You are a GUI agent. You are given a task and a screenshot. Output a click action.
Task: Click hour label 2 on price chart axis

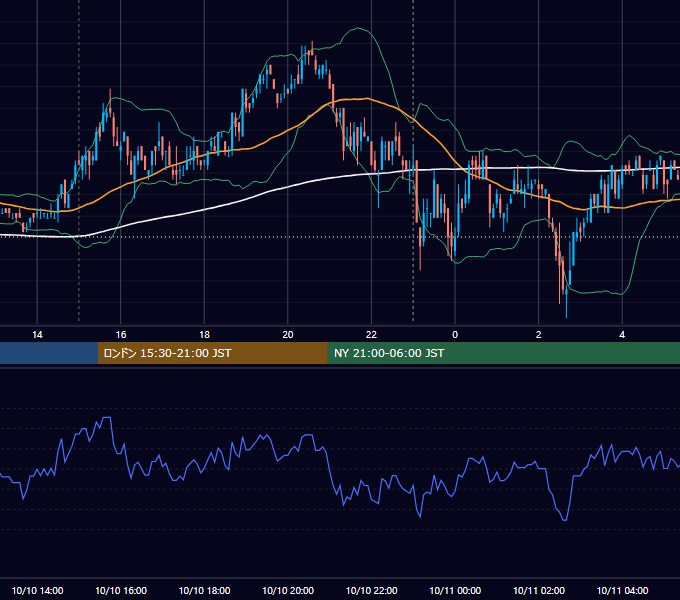(x=538, y=335)
